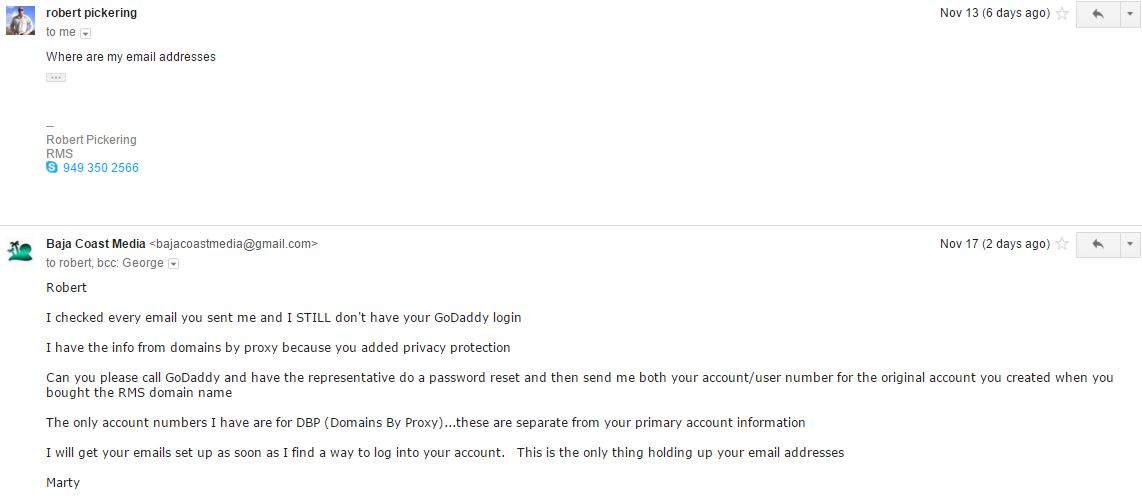The height and width of the screenshot is (498, 1142).
Task: Reply to robert pickering's message
Action: 1097,14
